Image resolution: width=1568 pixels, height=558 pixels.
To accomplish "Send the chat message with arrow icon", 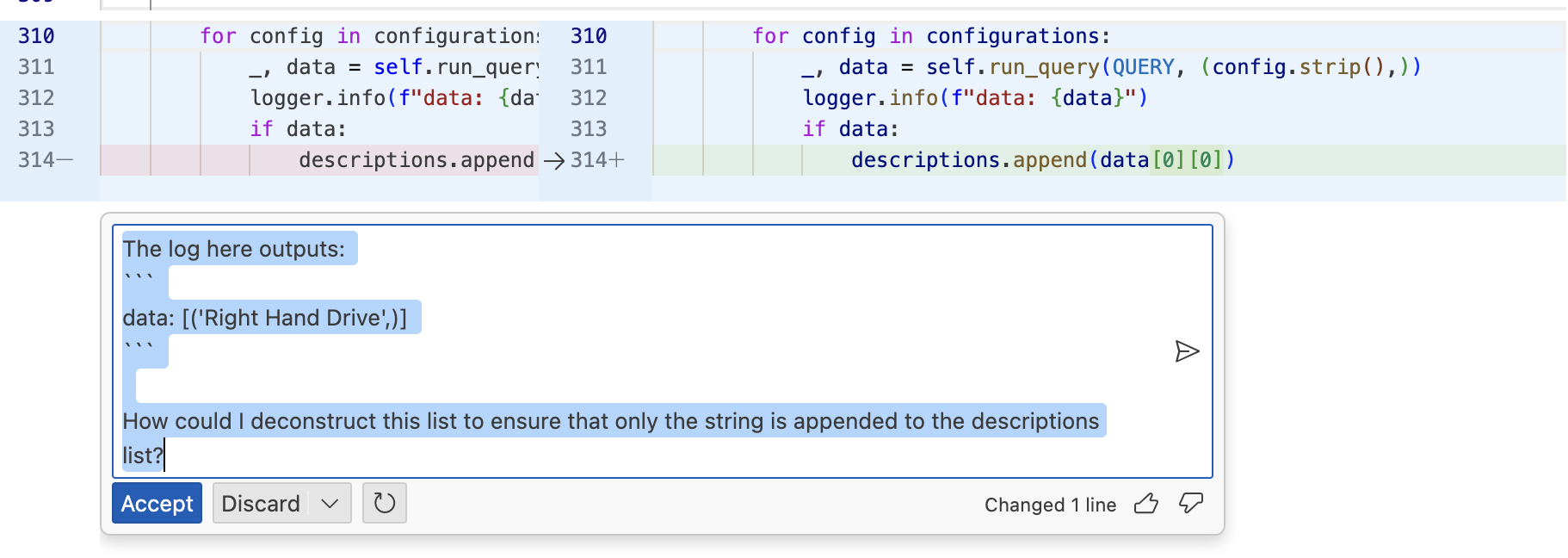I will point(1187,351).
